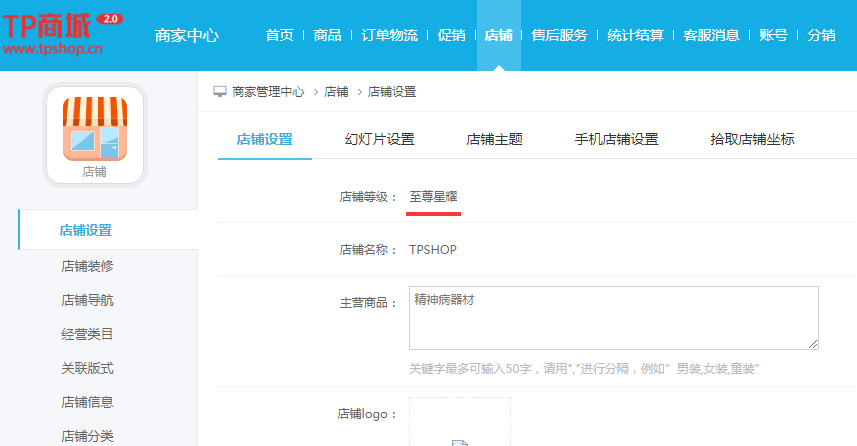857x446 pixels.
Task: Click the 店铺logo upload placeholder
Action: (459, 422)
